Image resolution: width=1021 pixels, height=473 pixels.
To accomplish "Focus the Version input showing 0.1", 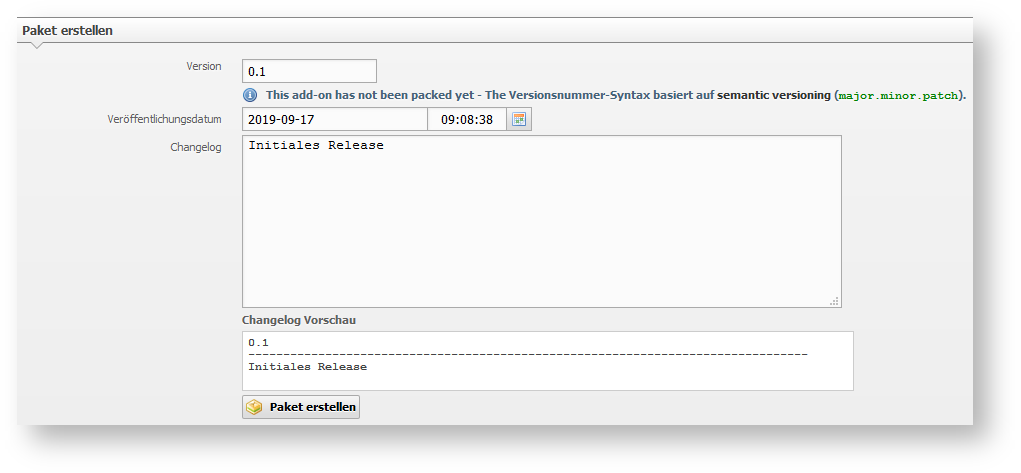I will click(x=309, y=71).
